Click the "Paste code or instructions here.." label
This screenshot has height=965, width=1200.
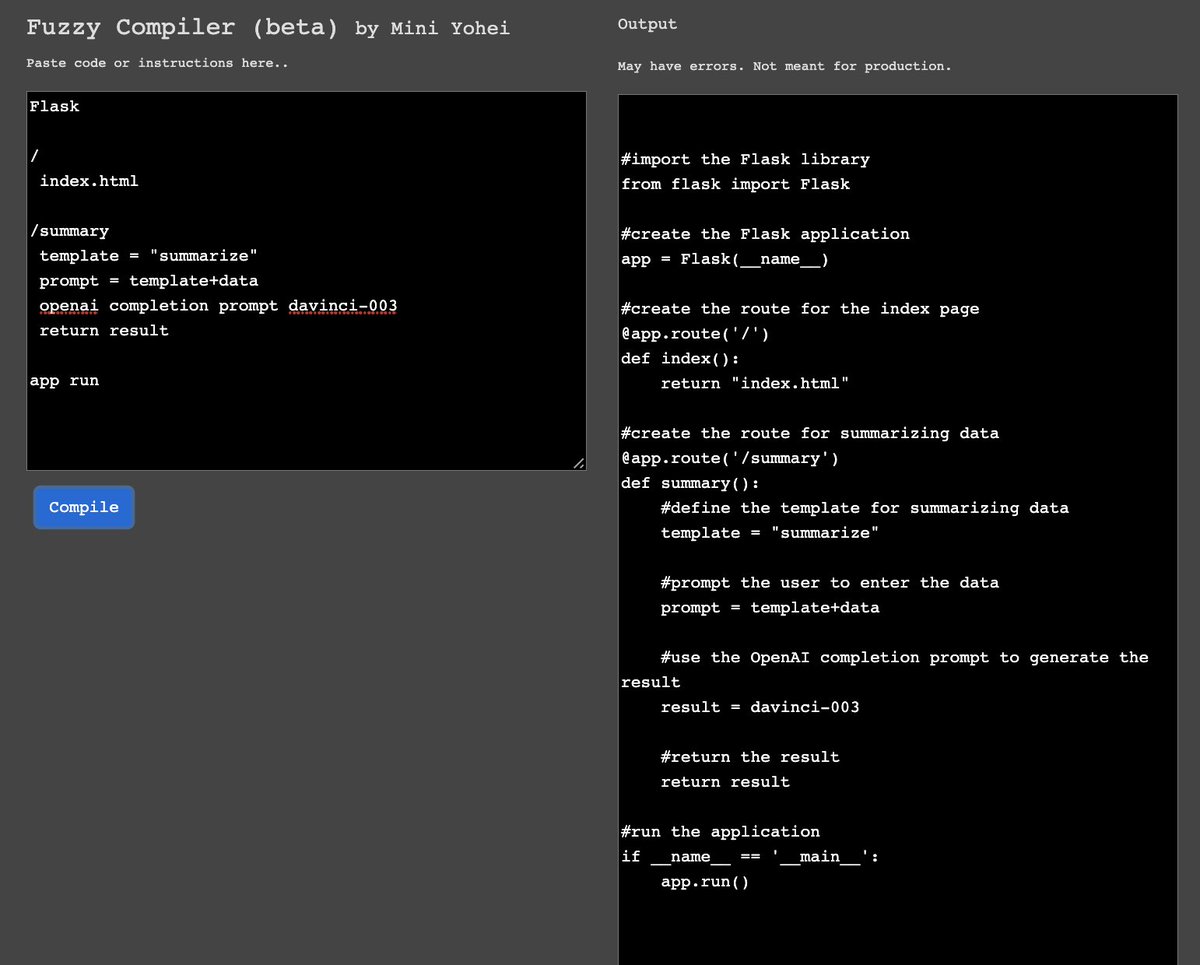(156, 62)
